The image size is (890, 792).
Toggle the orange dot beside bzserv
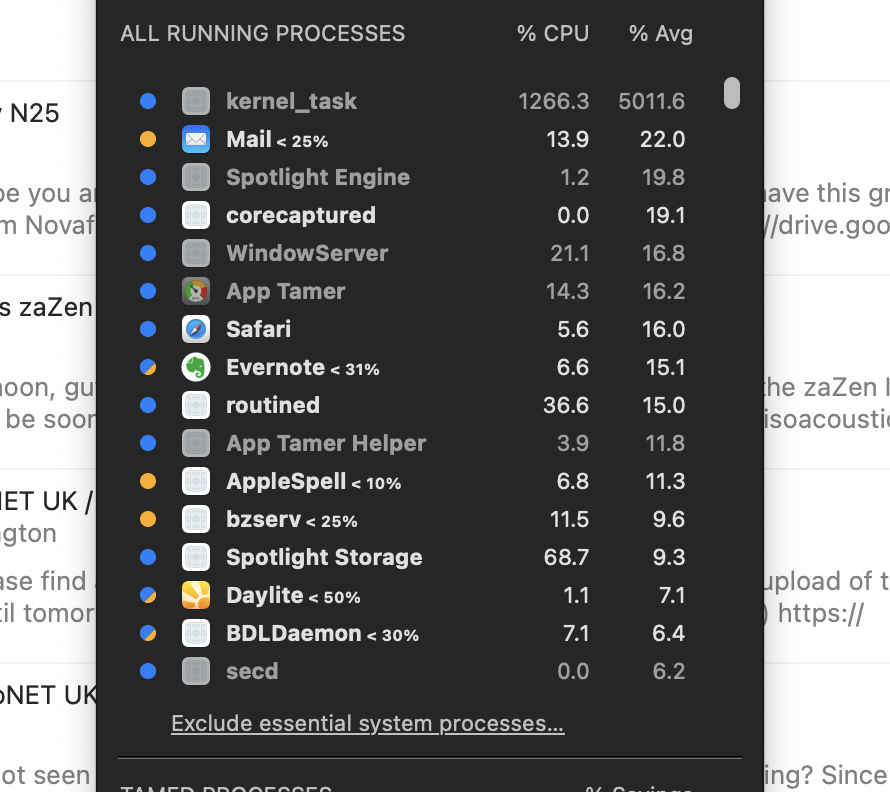click(x=148, y=519)
